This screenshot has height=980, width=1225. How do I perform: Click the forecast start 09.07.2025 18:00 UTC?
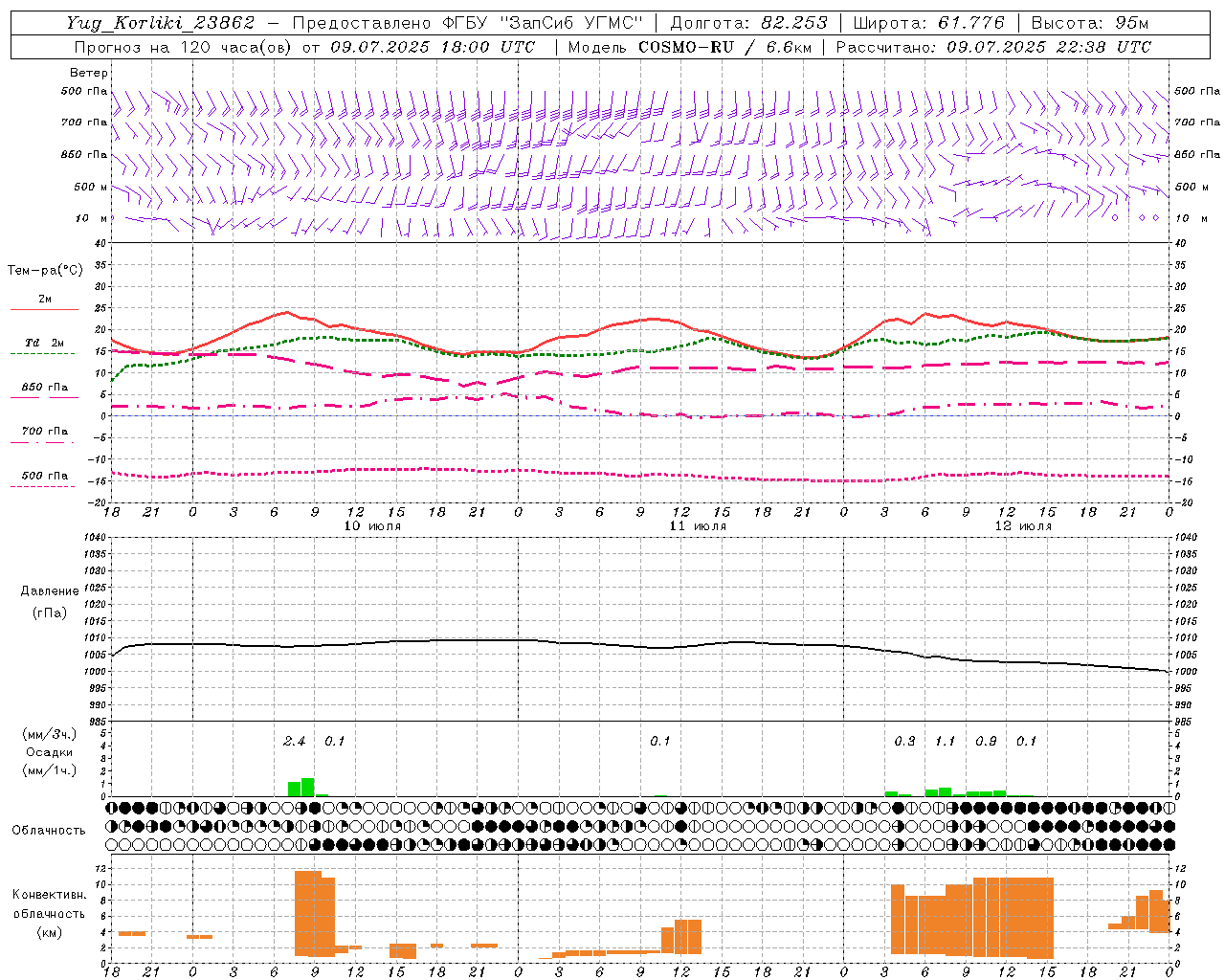(434, 47)
